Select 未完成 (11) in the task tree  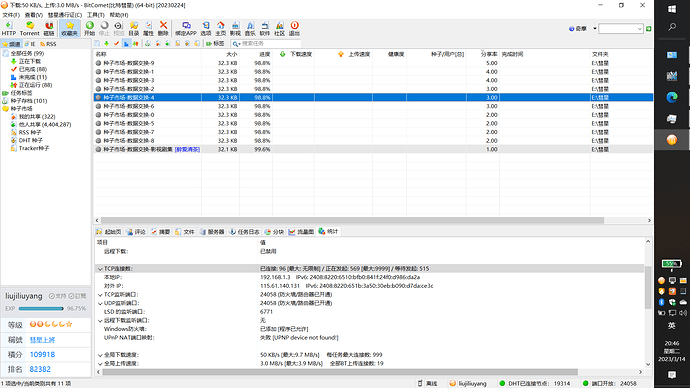pos(33,77)
